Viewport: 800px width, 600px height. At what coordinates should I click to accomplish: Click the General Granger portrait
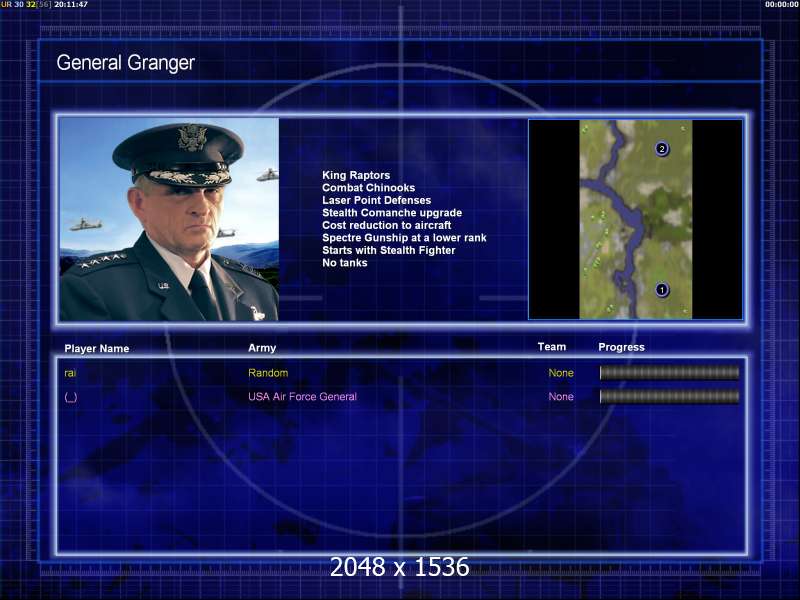[169, 220]
